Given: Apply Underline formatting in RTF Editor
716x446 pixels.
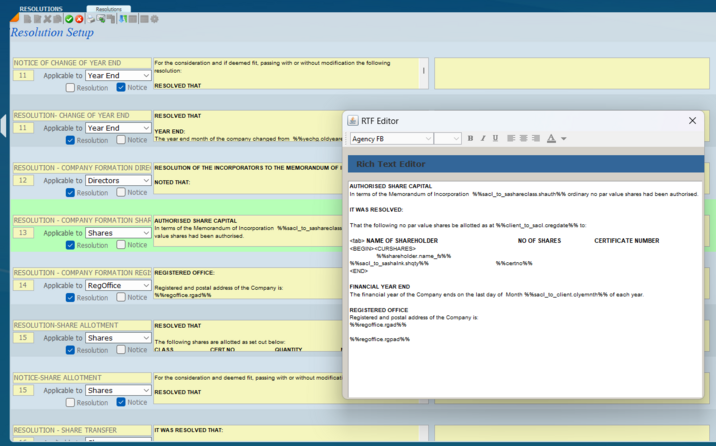Looking at the screenshot, I should (495, 139).
